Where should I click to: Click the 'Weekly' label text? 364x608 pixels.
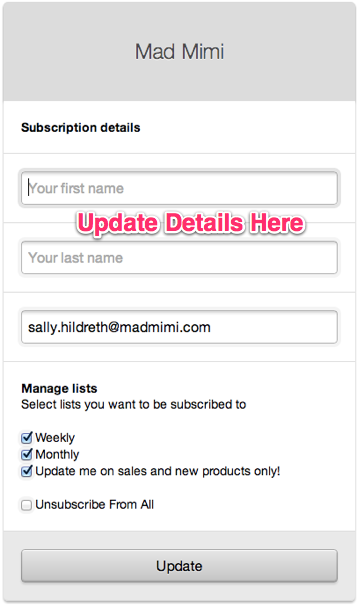coord(55,438)
